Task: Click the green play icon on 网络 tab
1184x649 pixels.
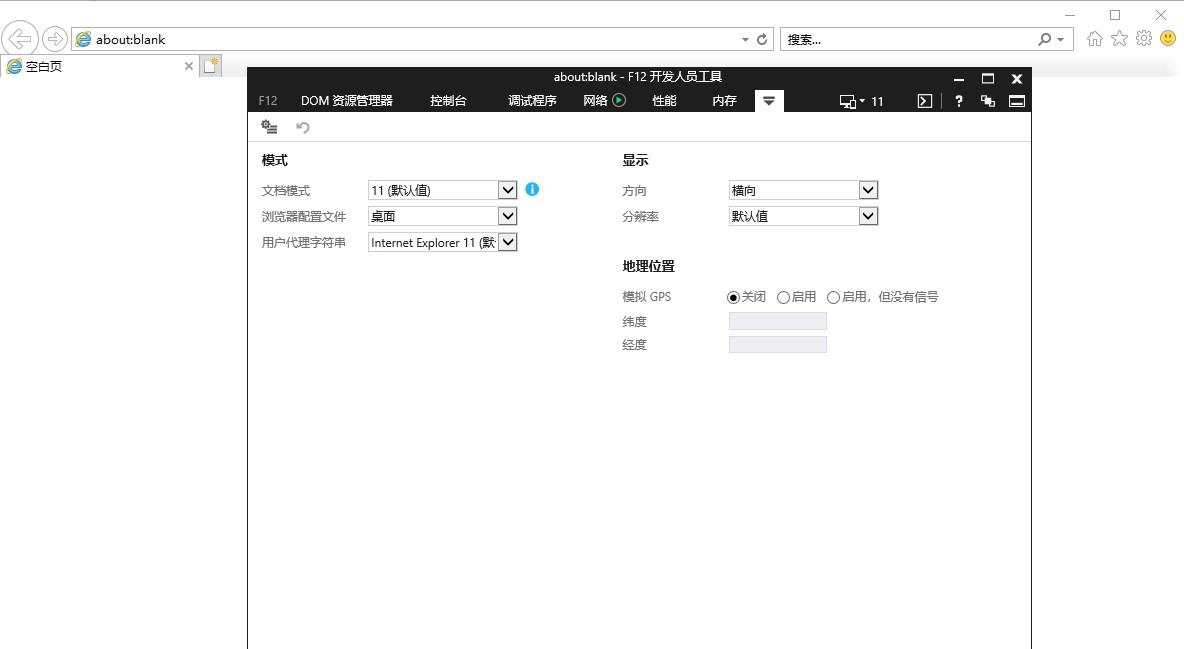Action: [x=619, y=100]
